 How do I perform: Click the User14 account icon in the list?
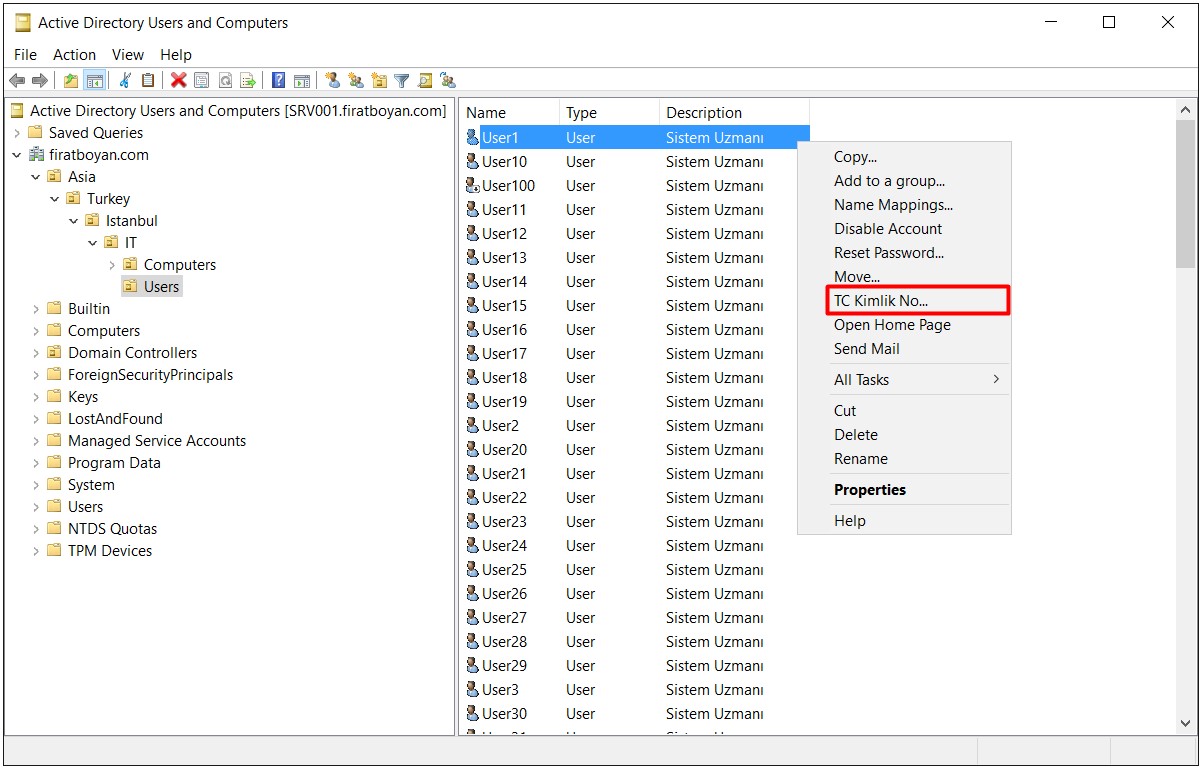[x=473, y=281]
